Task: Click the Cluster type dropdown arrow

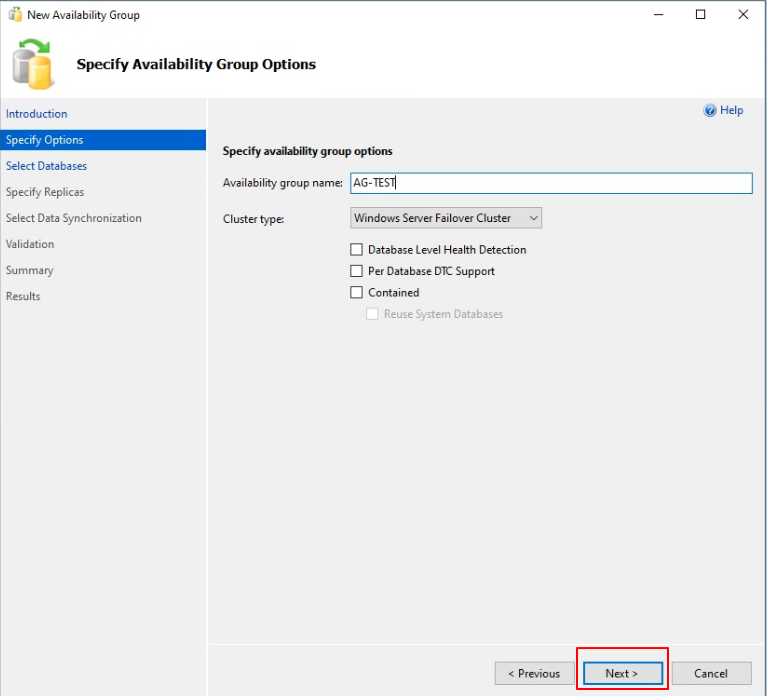Action: [x=534, y=218]
